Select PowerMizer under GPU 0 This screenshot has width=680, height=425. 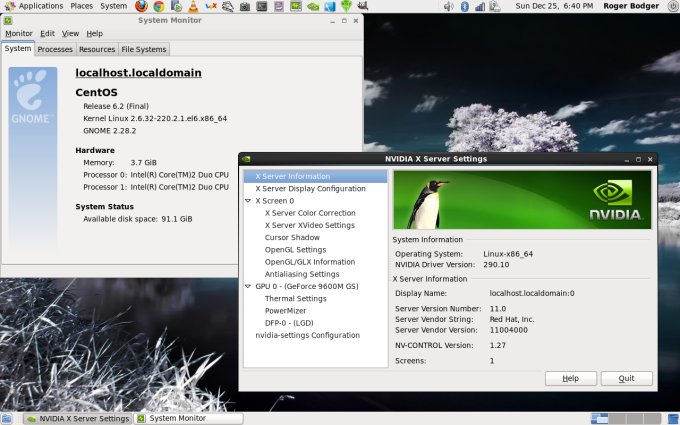285,311
